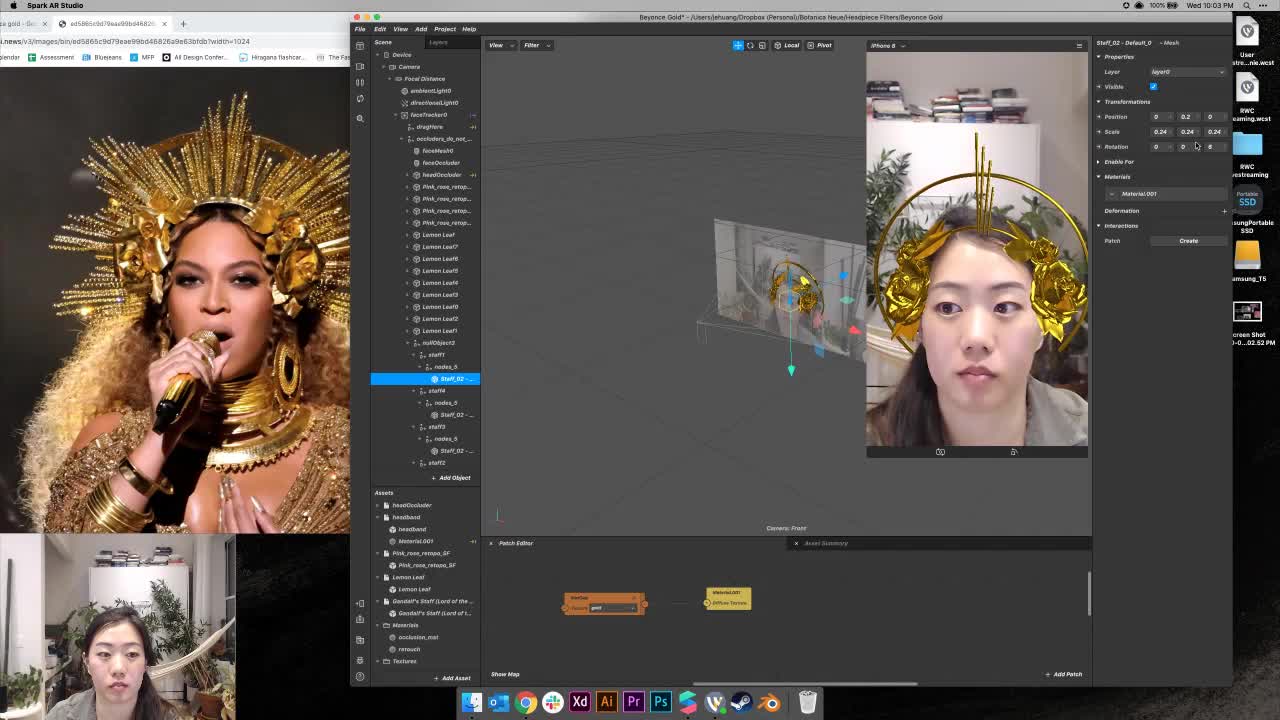This screenshot has height=720, width=1280.
Task: Select the scale manipulator in viewport toolbar
Action: (762, 45)
